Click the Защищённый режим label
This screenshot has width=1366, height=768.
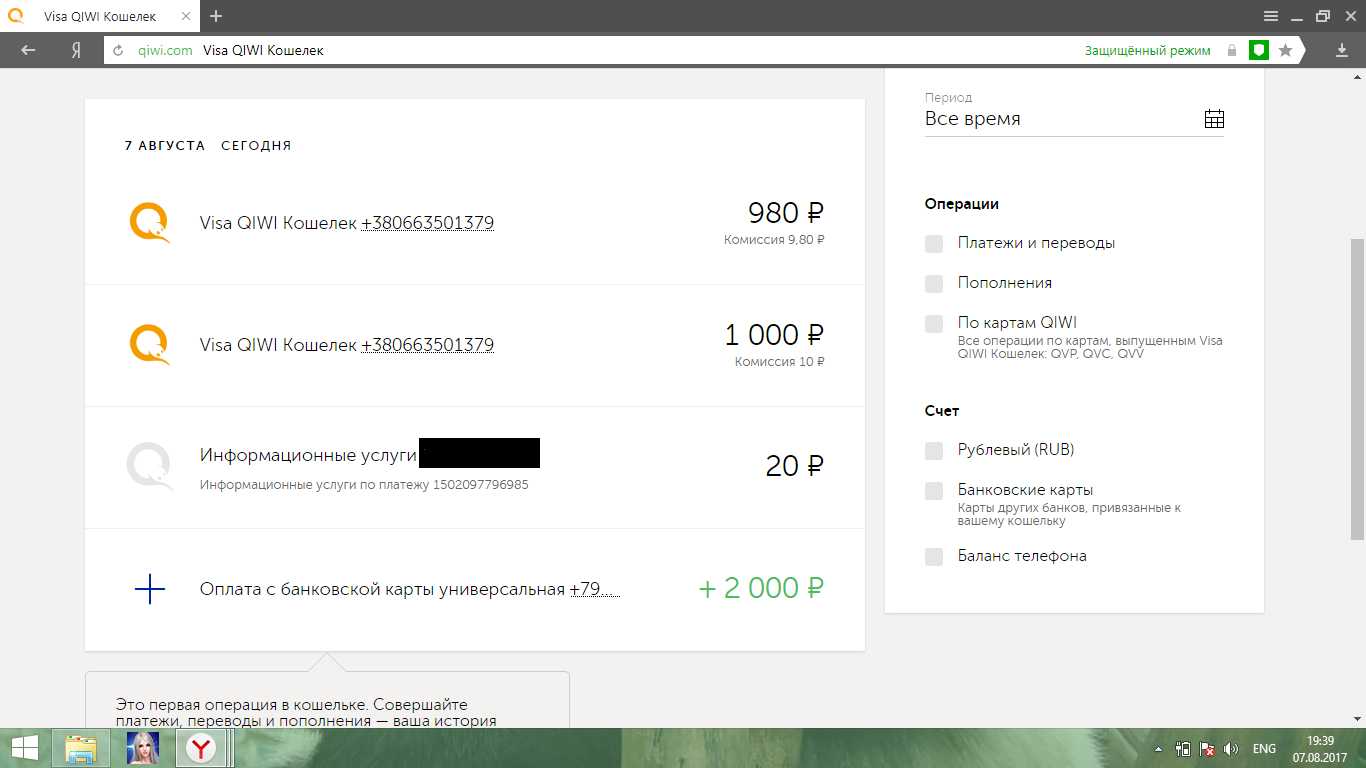(x=1147, y=50)
